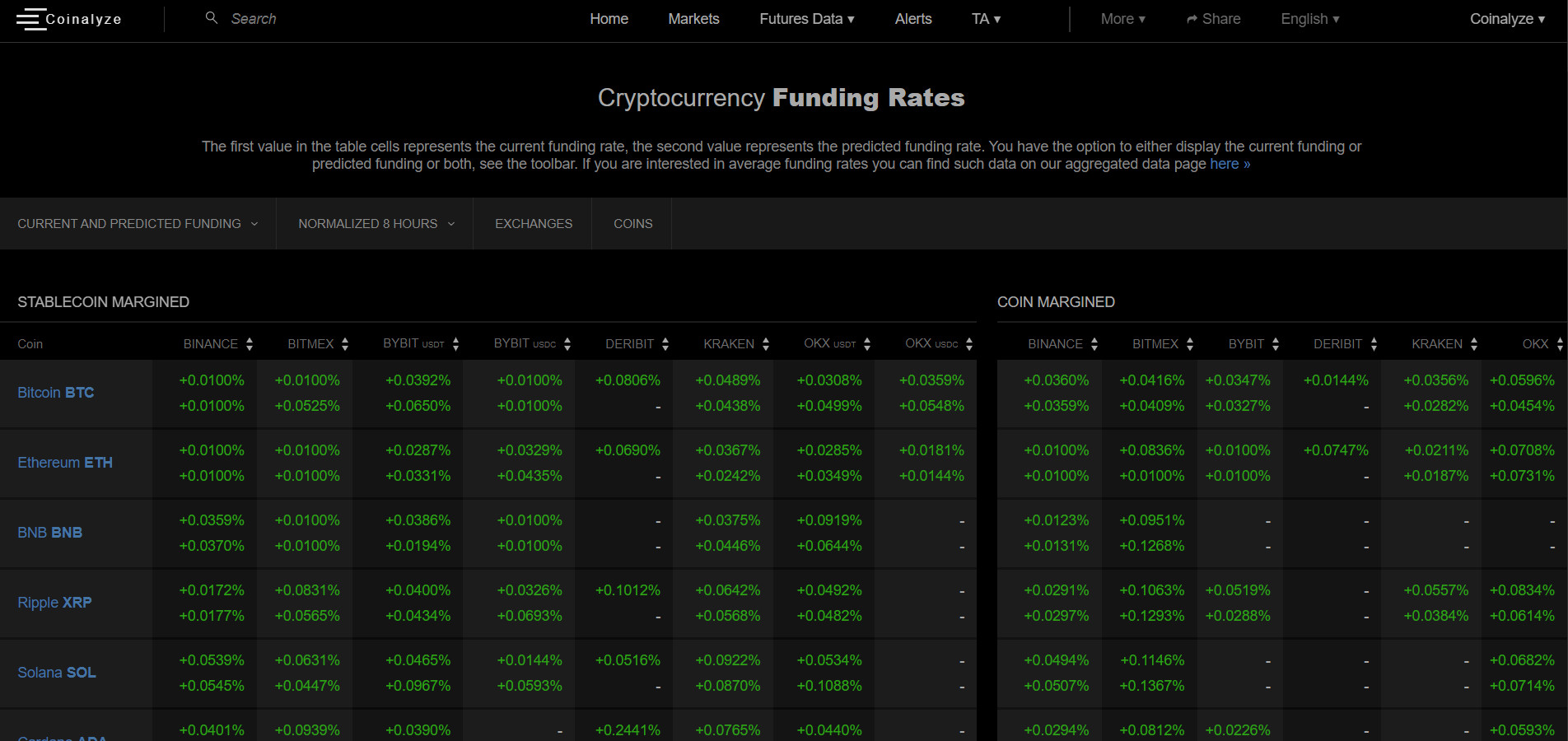
Task: Open Futures Data dropdown menu
Action: (x=807, y=19)
